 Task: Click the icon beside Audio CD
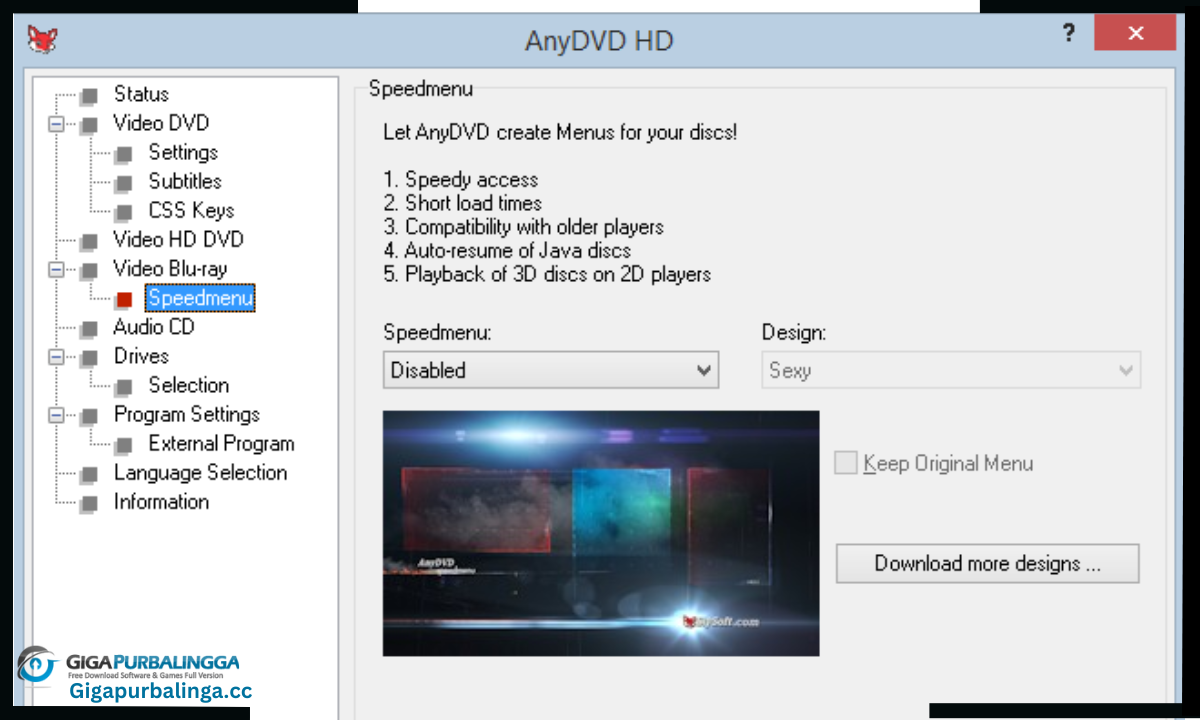pos(89,328)
